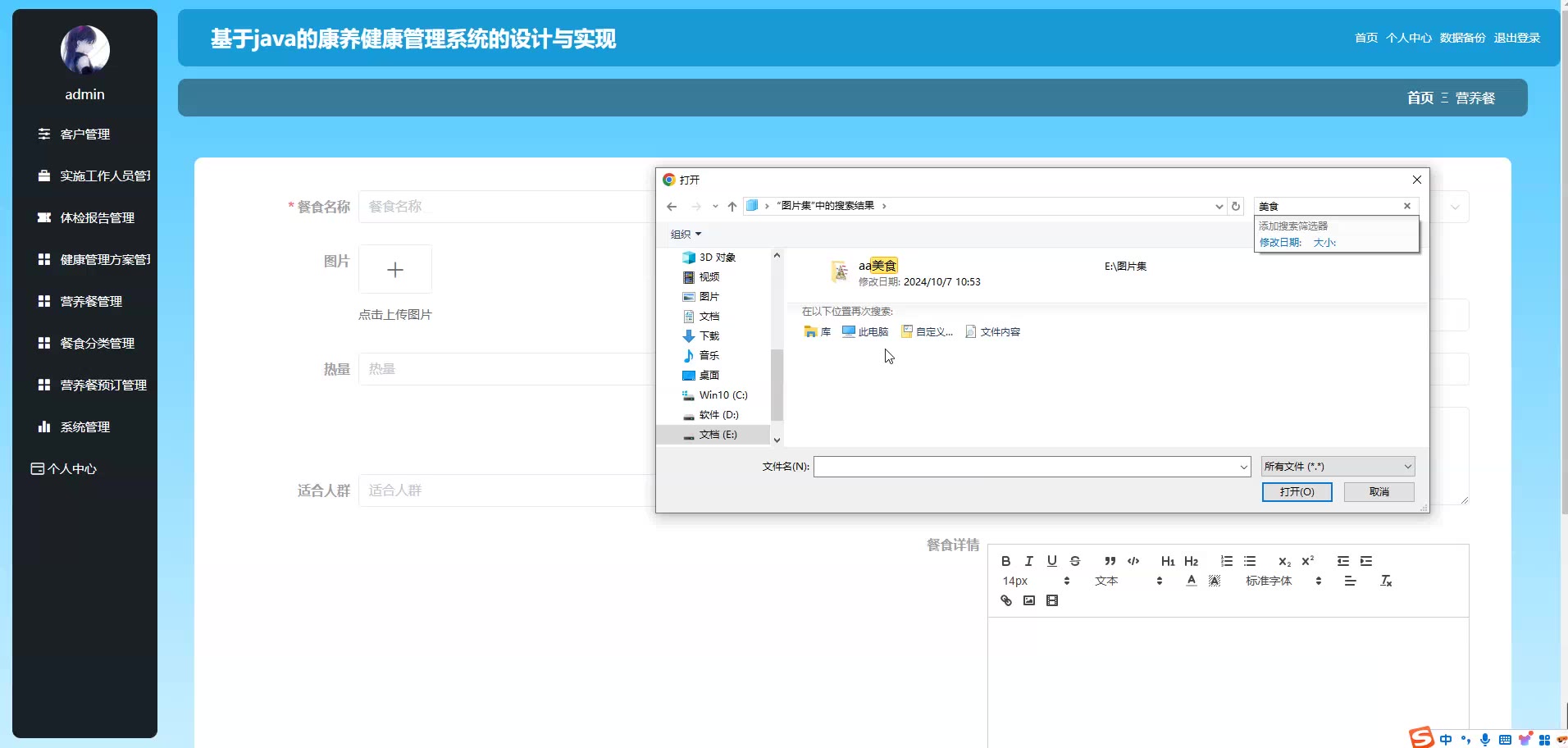Select 3D 对象 in the navigation pane
Screen dimensions: 1568x748
709,258
